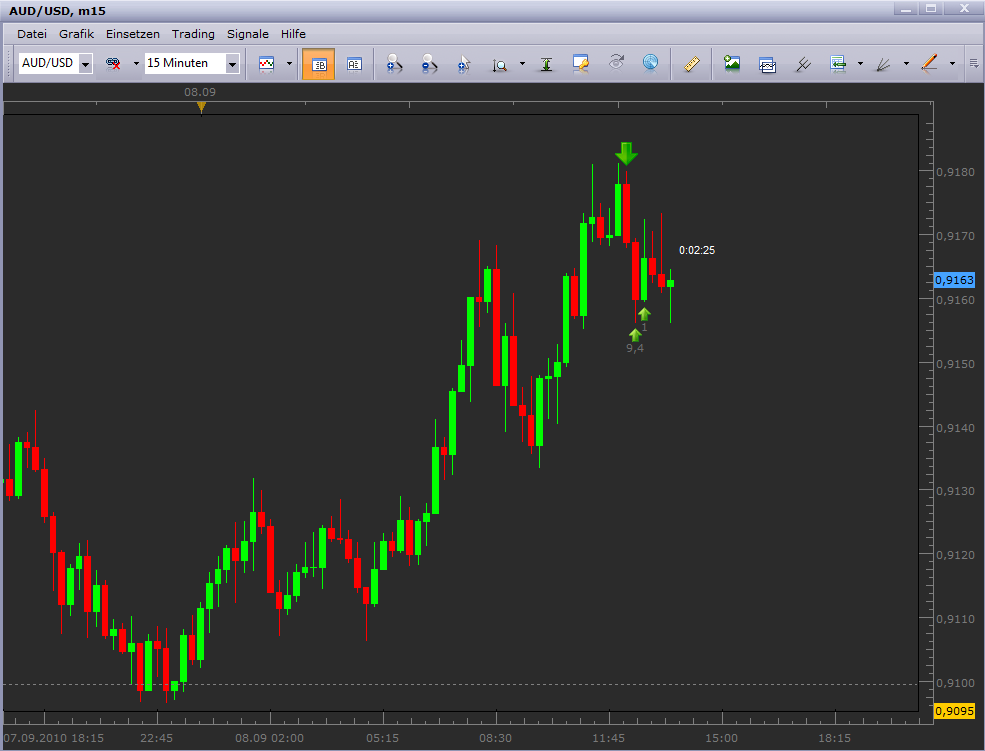Toggle the highlighted bid price view button
Screen dimensions: 985x751
318,64
